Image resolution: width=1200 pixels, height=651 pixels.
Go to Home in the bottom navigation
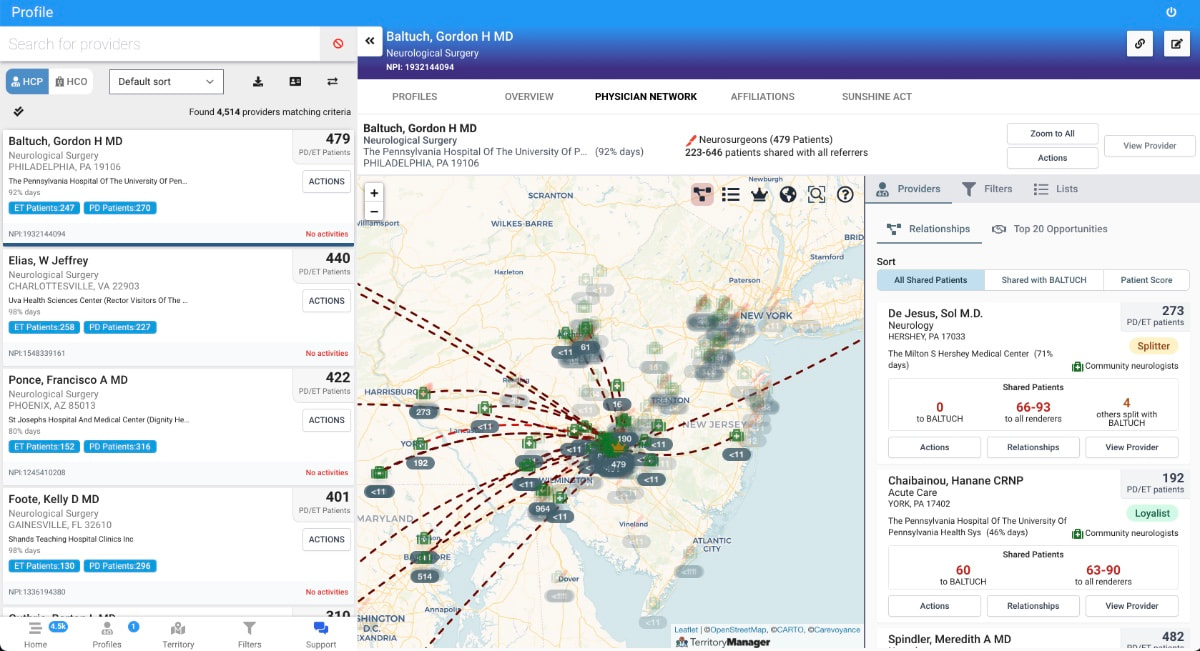[x=36, y=634]
